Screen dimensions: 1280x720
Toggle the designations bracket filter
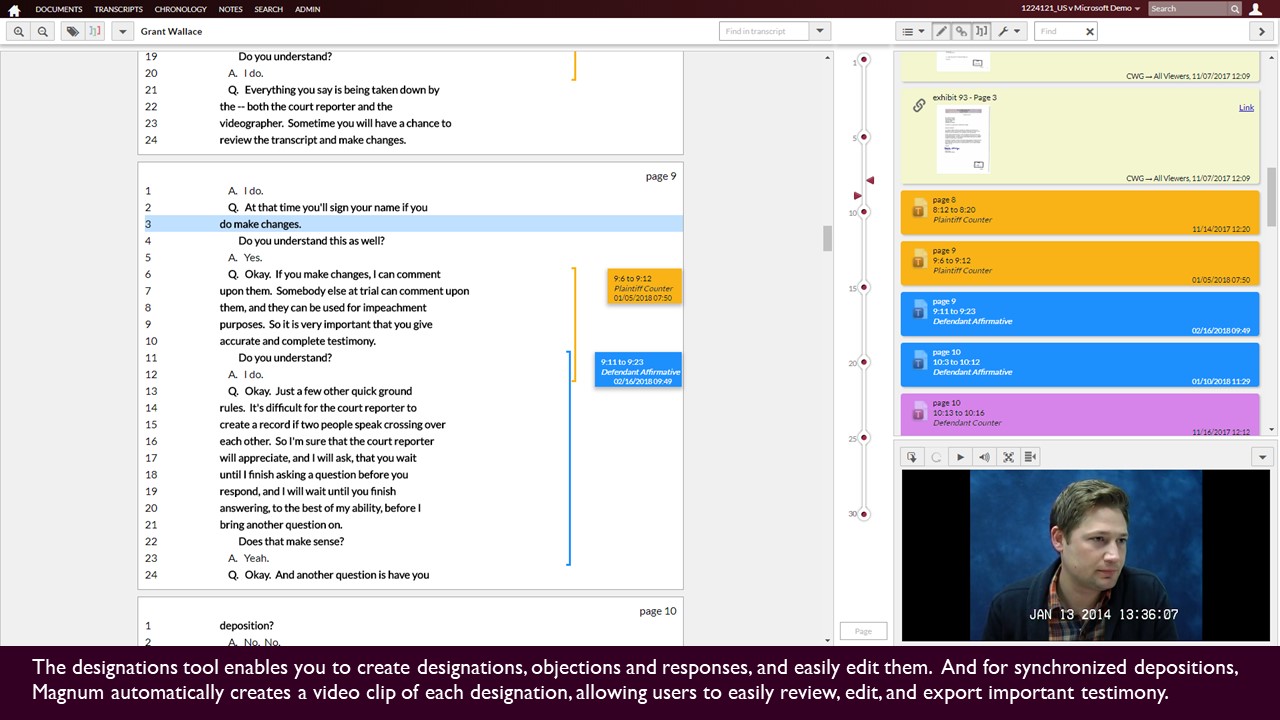point(982,31)
